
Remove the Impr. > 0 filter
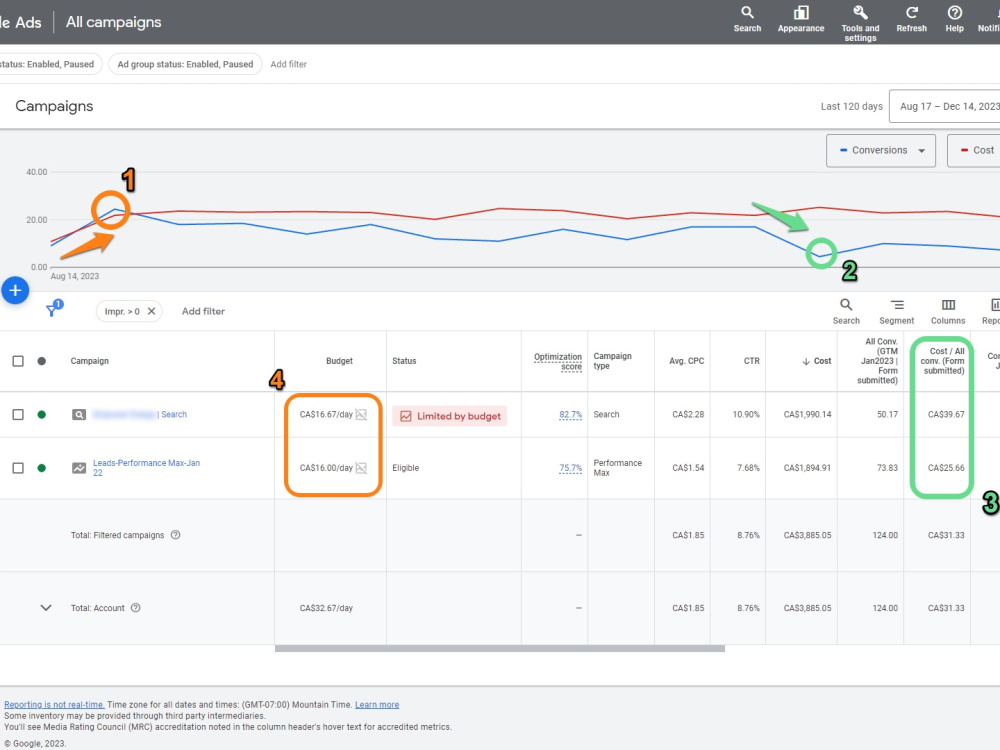(x=151, y=311)
